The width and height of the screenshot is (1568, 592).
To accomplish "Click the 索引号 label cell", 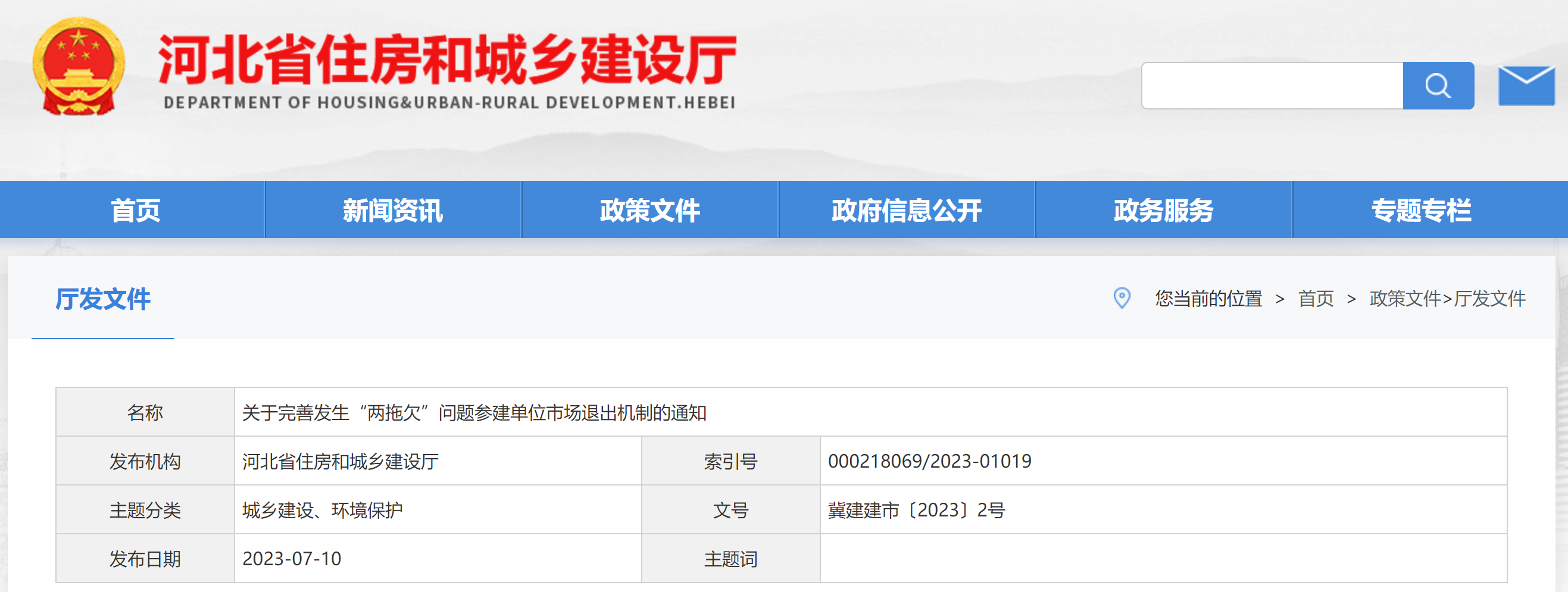I will [x=730, y=461].
